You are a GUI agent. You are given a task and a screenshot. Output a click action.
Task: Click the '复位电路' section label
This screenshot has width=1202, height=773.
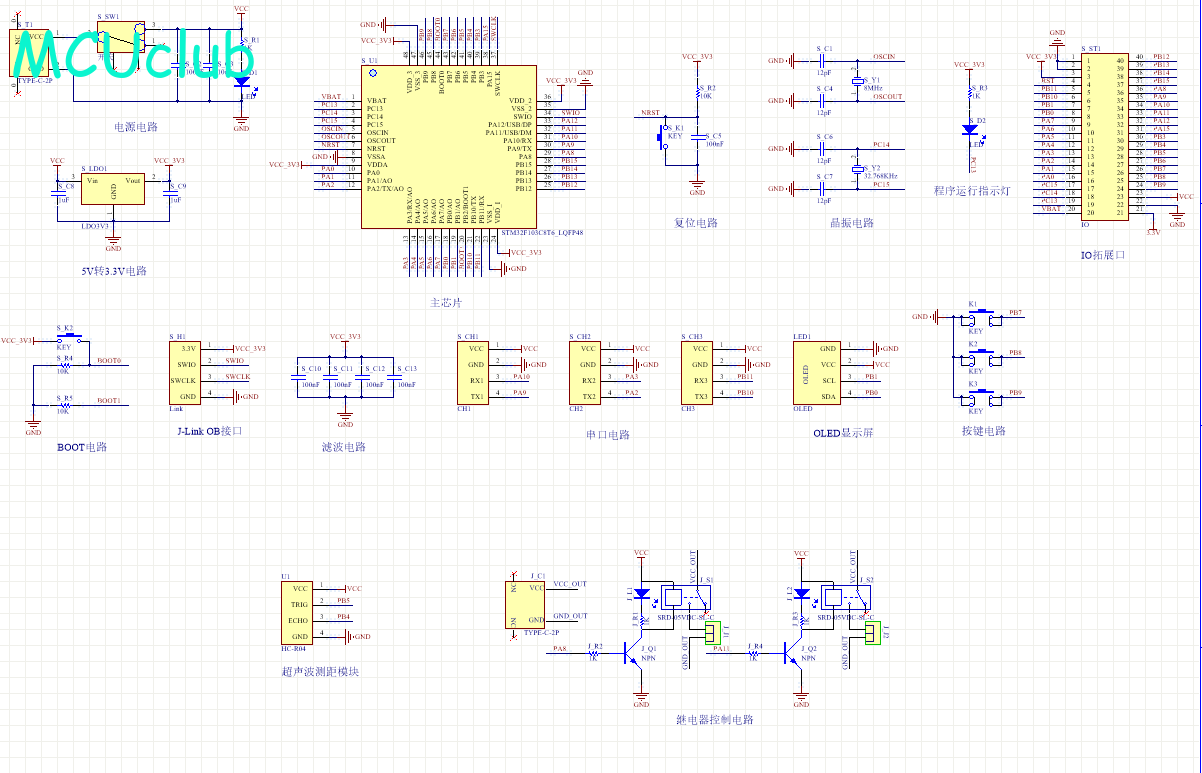pyautogui.click(x=696, y=223)
